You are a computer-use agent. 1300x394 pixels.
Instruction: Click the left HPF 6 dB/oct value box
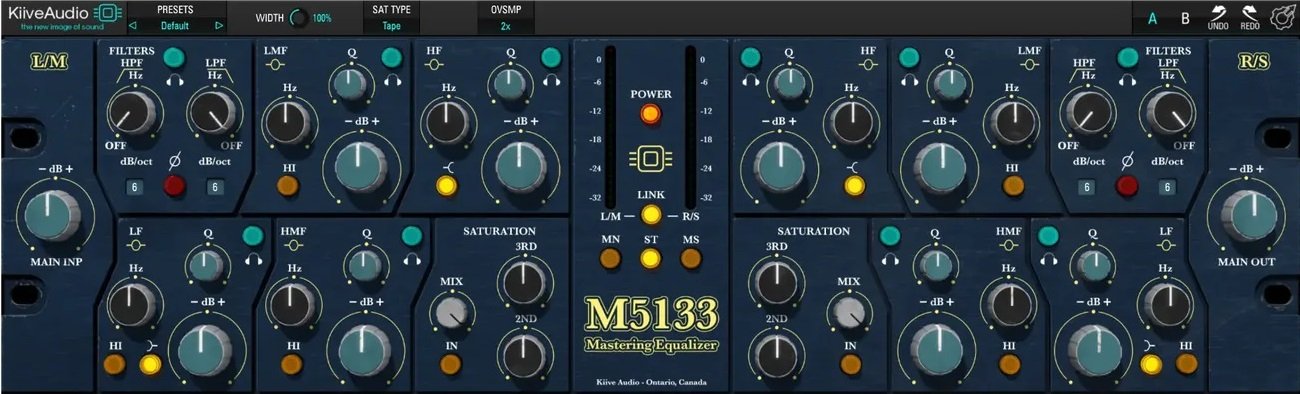[136, 186]
